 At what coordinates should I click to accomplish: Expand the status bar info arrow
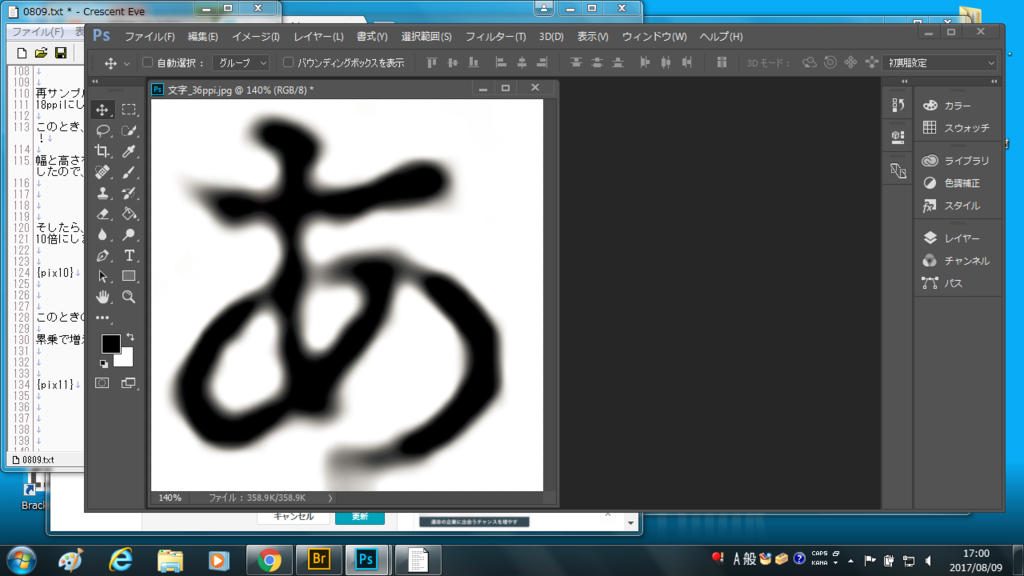[330, 498]
